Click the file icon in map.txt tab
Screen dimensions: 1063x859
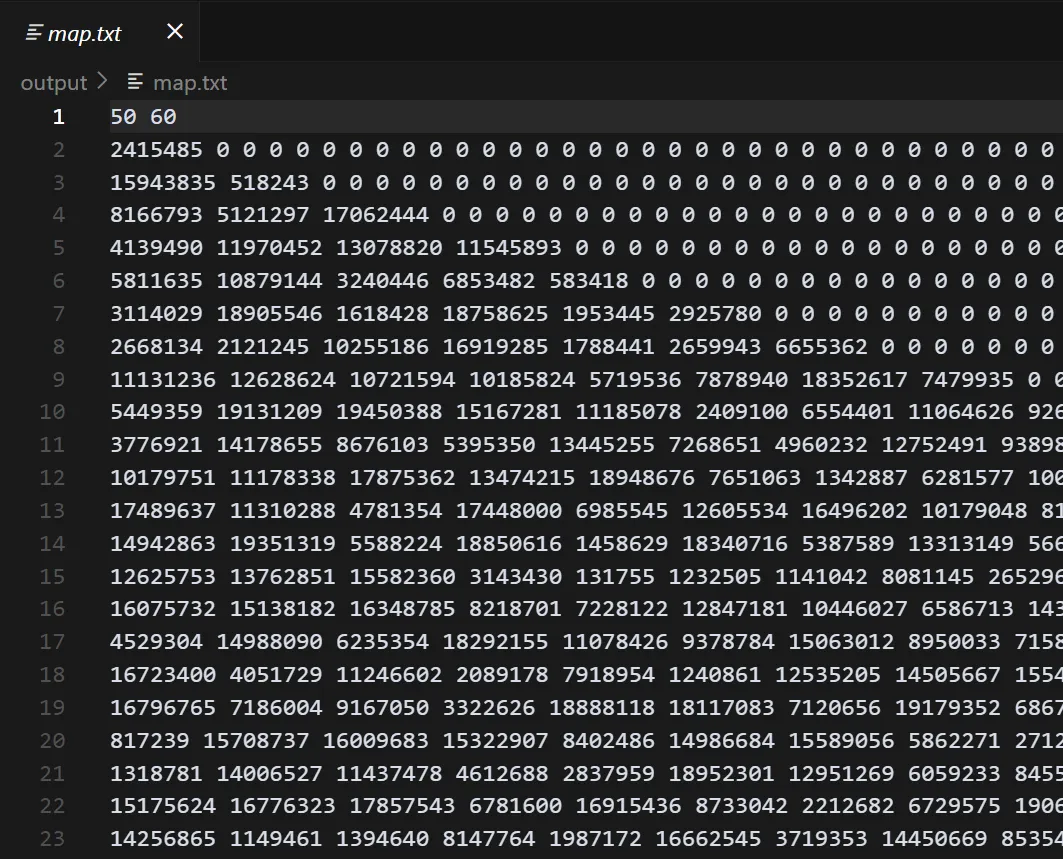[34, 33]
